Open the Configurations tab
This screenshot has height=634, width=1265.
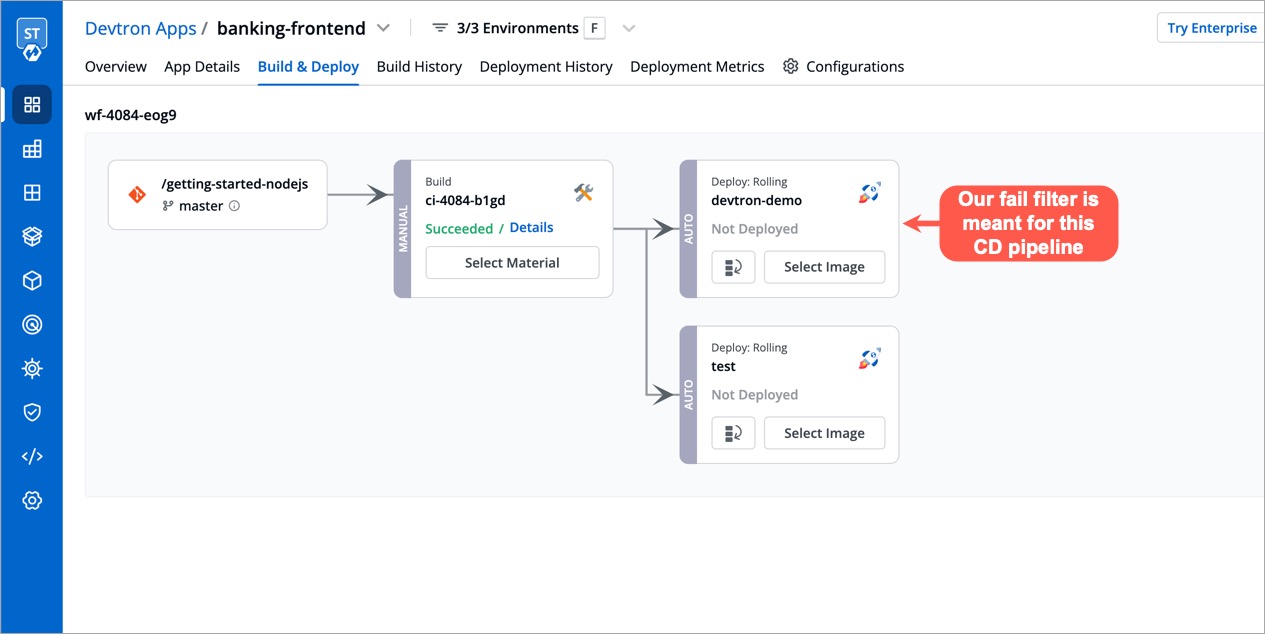[x=843, y=66]
